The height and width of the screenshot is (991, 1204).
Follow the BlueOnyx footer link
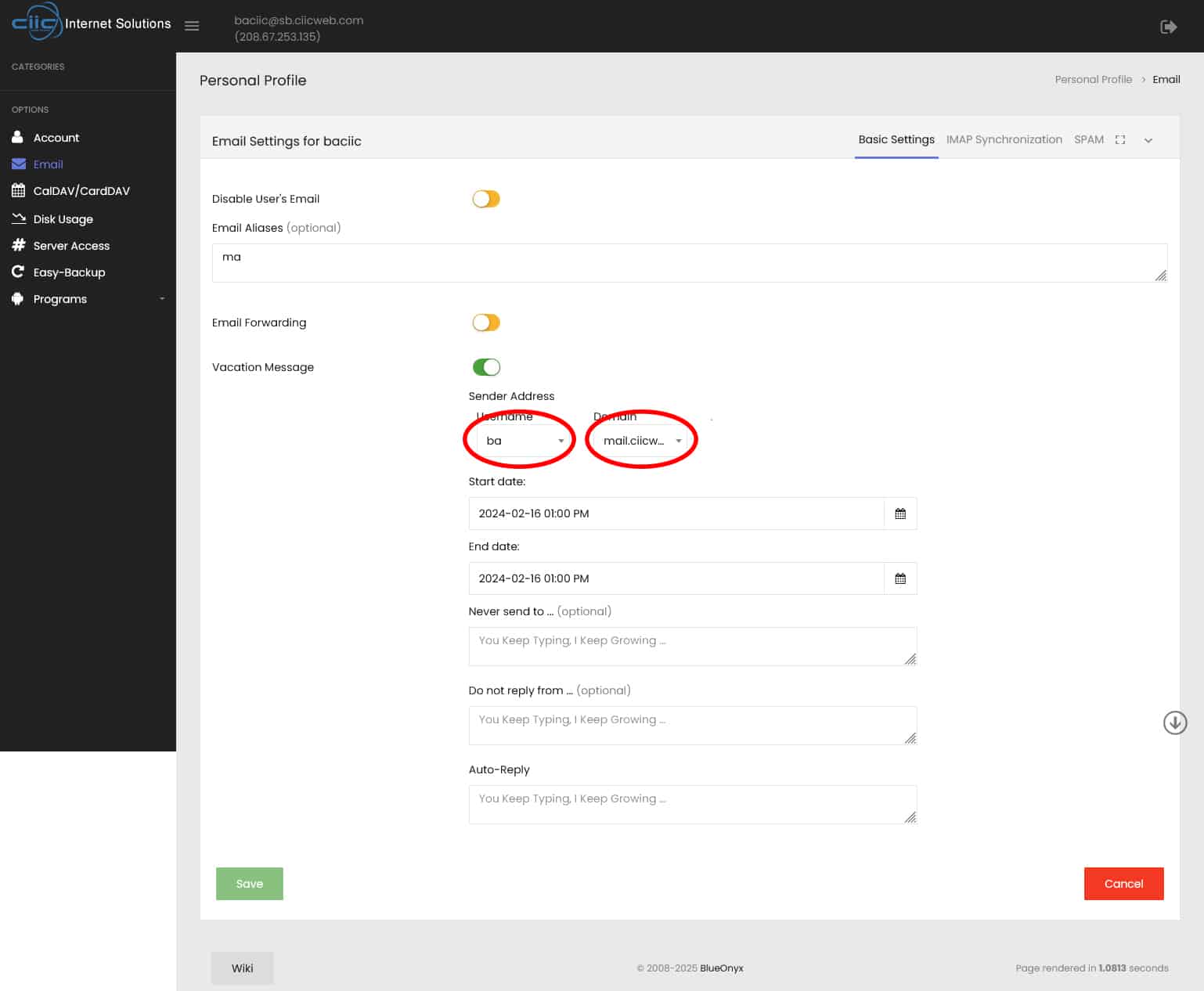(721, 968)
